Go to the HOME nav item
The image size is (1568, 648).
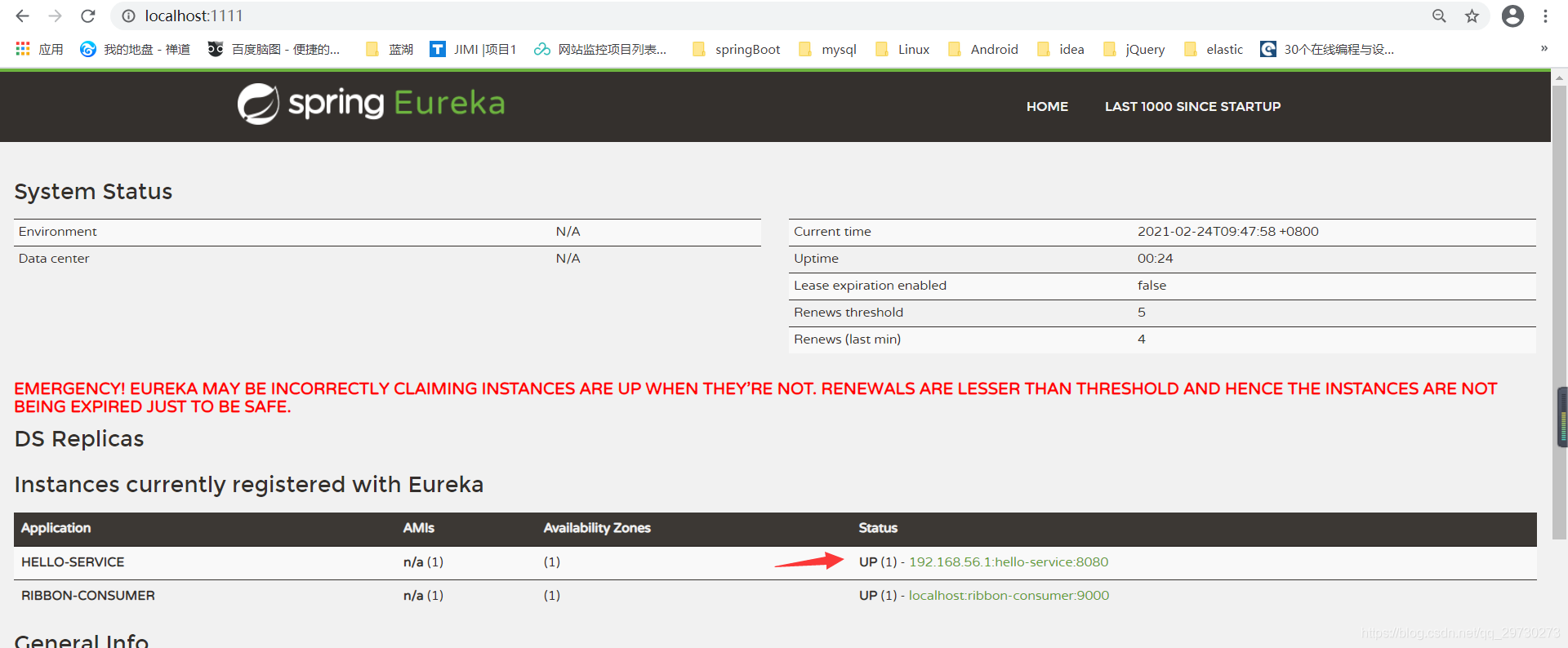click(x=1047, y=106)
